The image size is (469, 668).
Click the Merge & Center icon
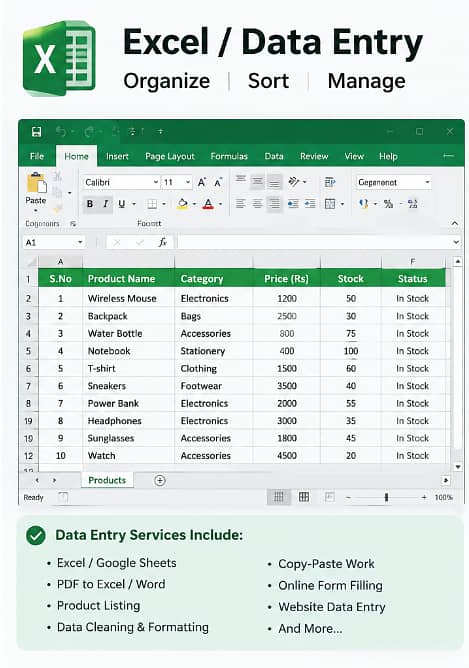[330, 204]
